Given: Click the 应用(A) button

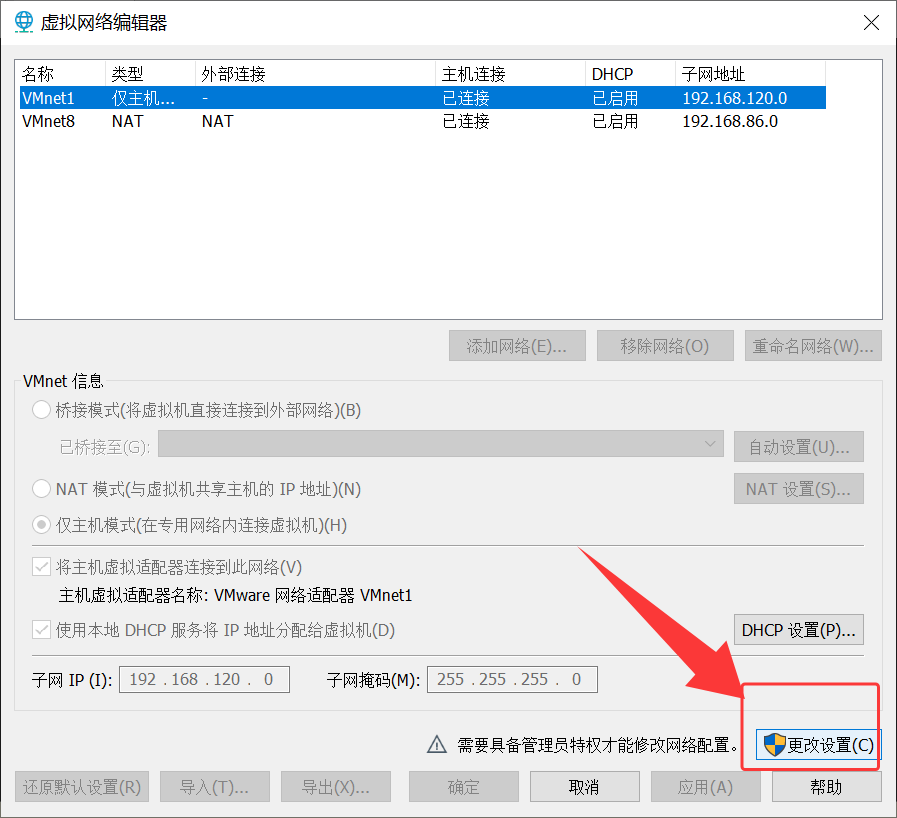Looking at the screenshot, I should [706, 787].
